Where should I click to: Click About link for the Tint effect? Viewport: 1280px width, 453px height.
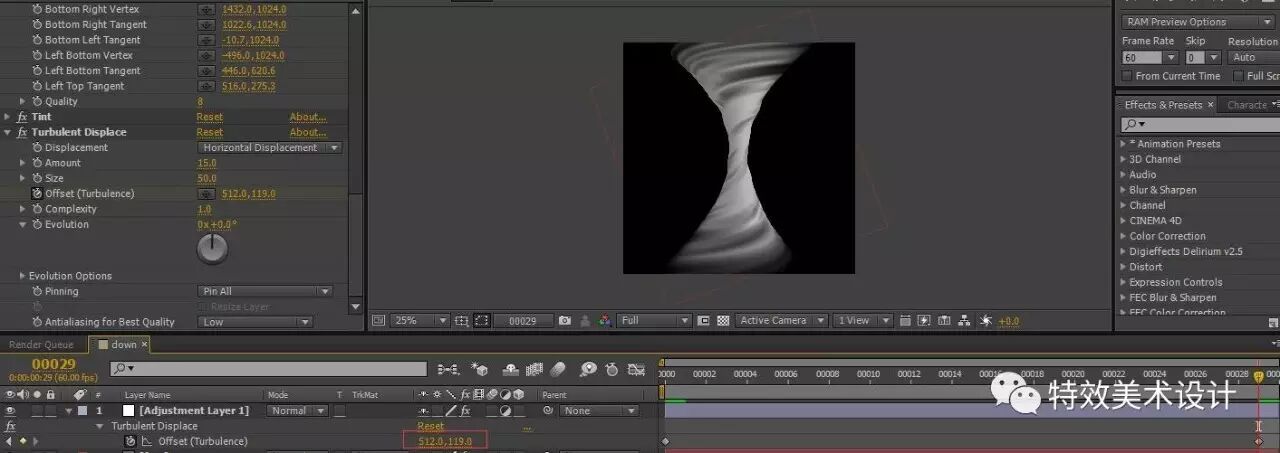click(308, 117)
